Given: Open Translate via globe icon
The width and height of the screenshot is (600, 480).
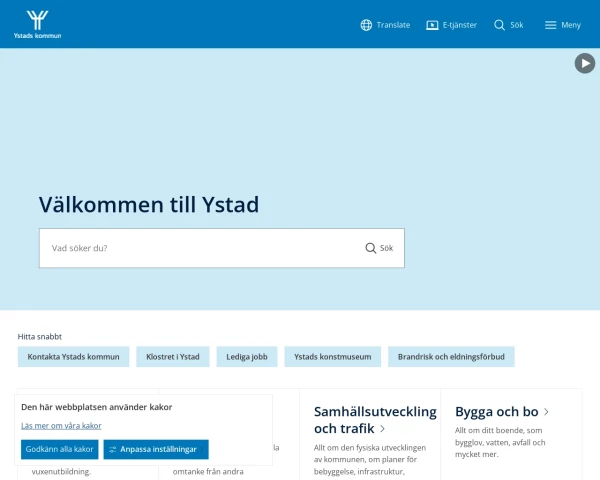Looking at the screenshot, I should (366, 25).
